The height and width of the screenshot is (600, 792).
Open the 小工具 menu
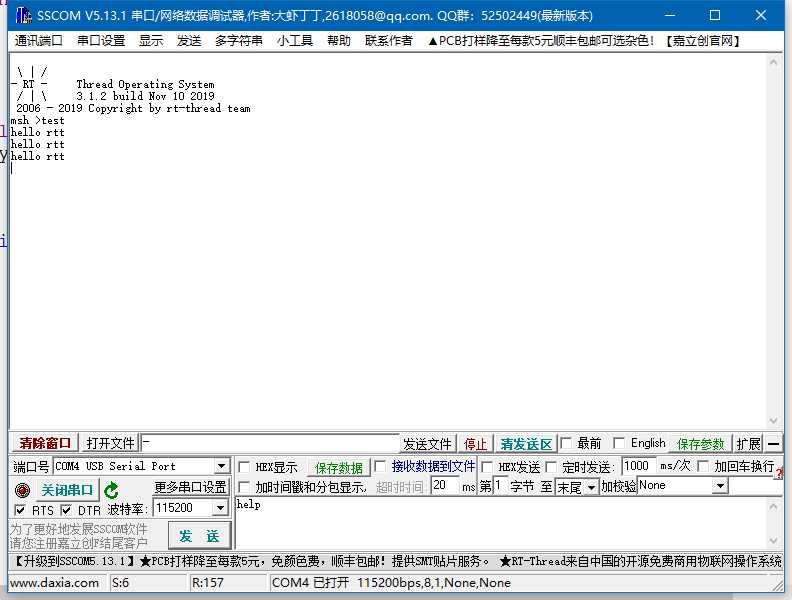click(x=294, y=40)
